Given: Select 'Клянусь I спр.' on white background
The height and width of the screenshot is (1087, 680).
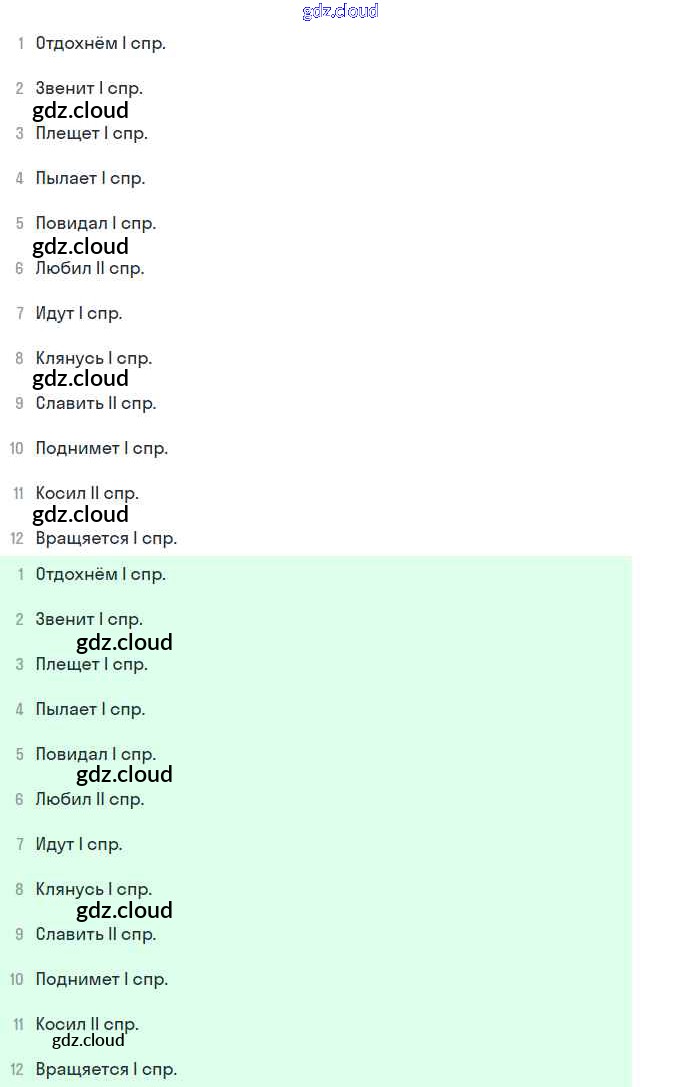Looking at the screenshot, I should pos(94,358).
